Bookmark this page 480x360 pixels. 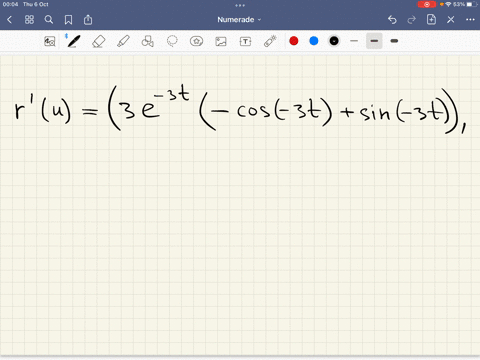68,20
